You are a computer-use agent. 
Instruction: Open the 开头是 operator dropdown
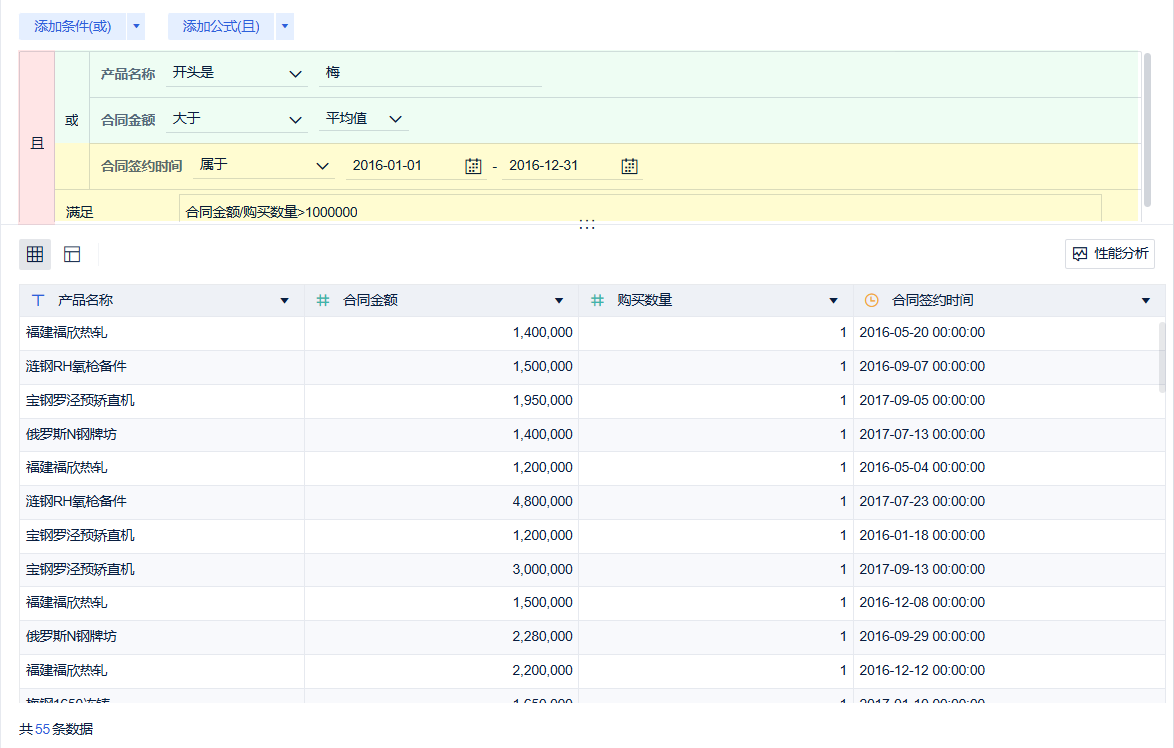[x=237, y=73]
